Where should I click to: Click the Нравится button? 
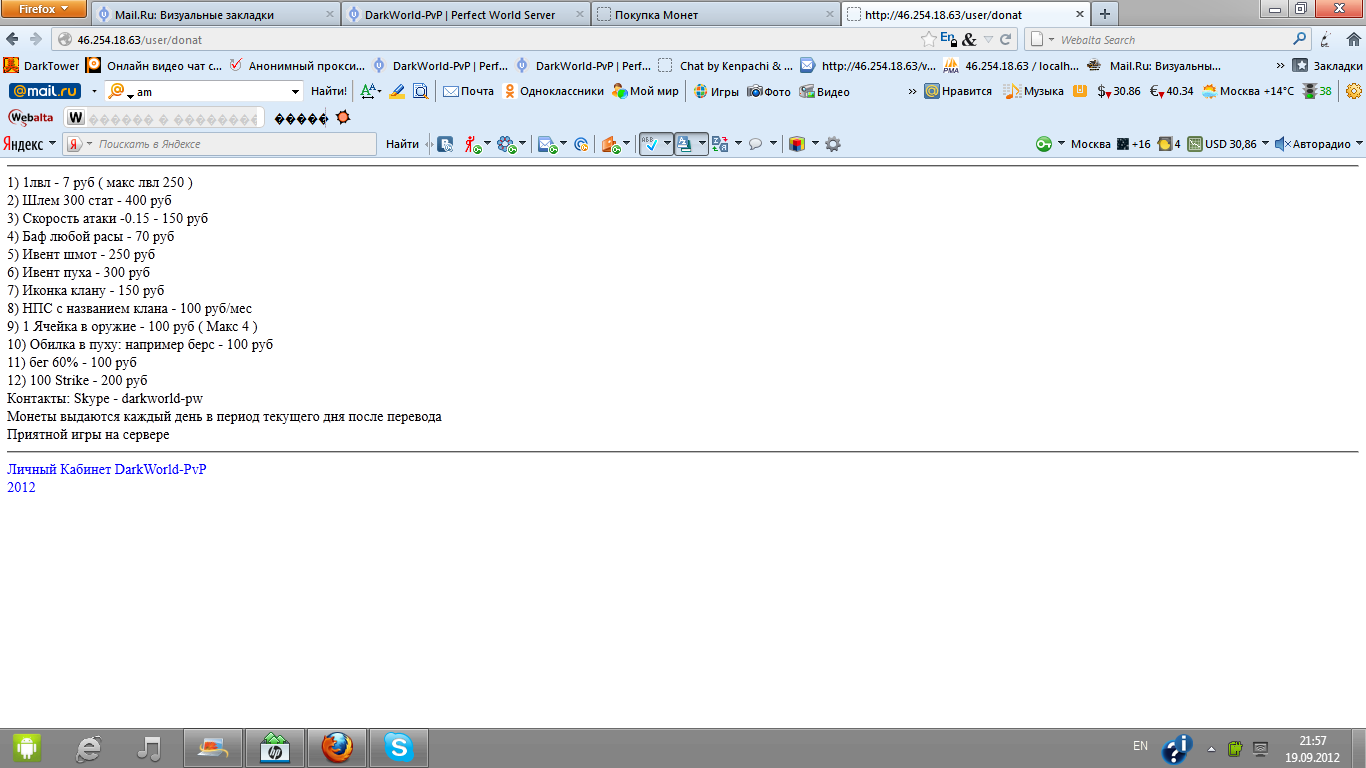pos(958,91)
